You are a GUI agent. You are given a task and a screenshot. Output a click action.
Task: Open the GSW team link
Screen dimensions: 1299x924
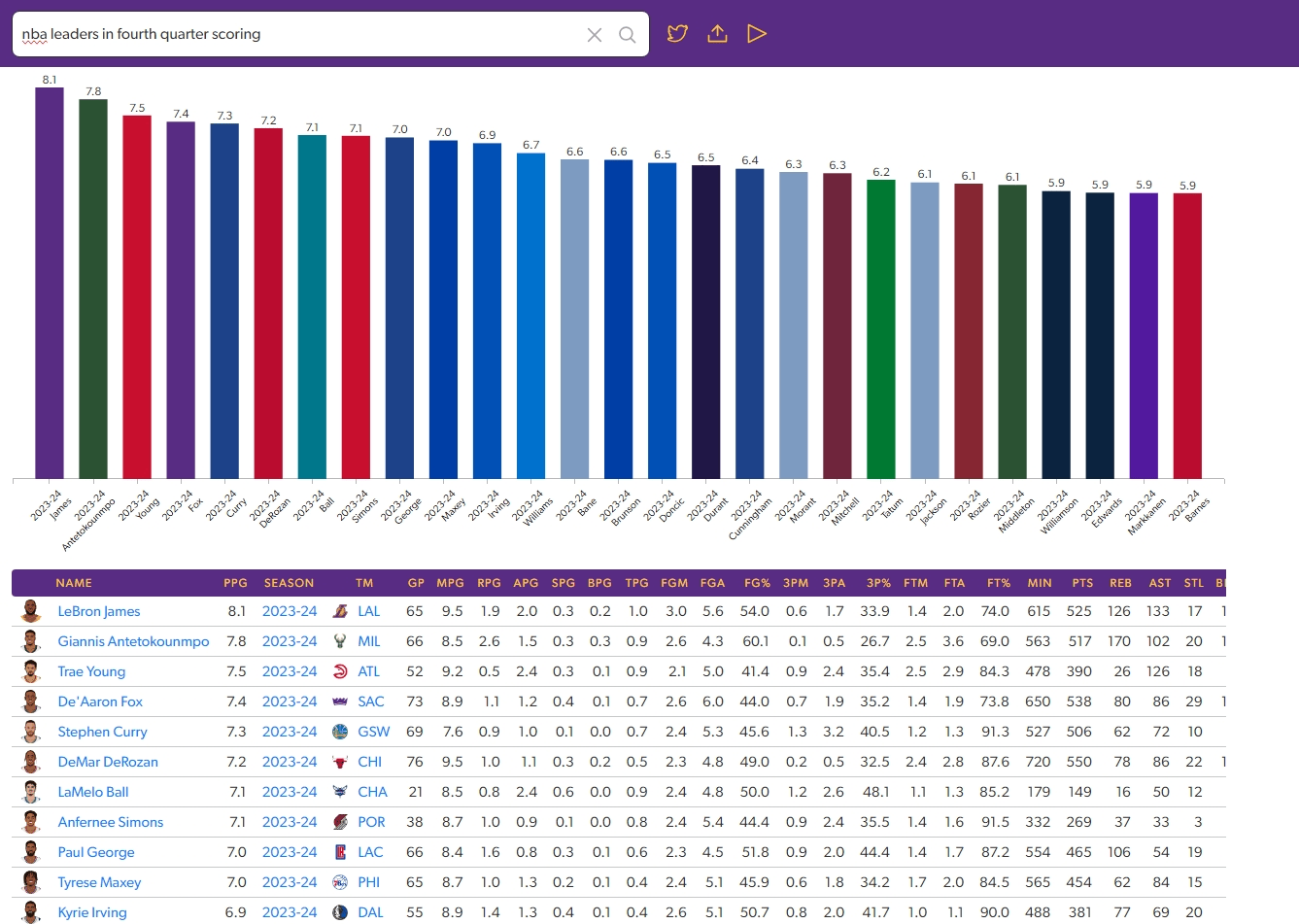coord(374,732)
